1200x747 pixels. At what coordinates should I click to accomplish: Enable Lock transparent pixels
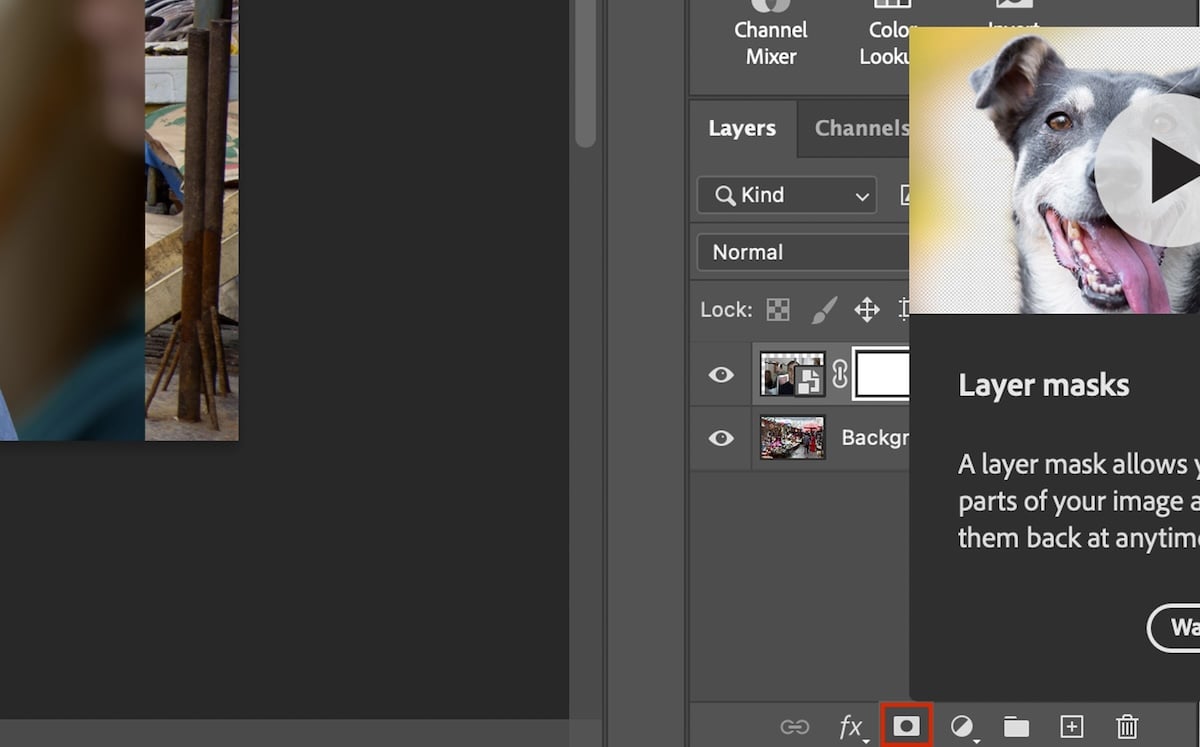click(x=777, y=309)
